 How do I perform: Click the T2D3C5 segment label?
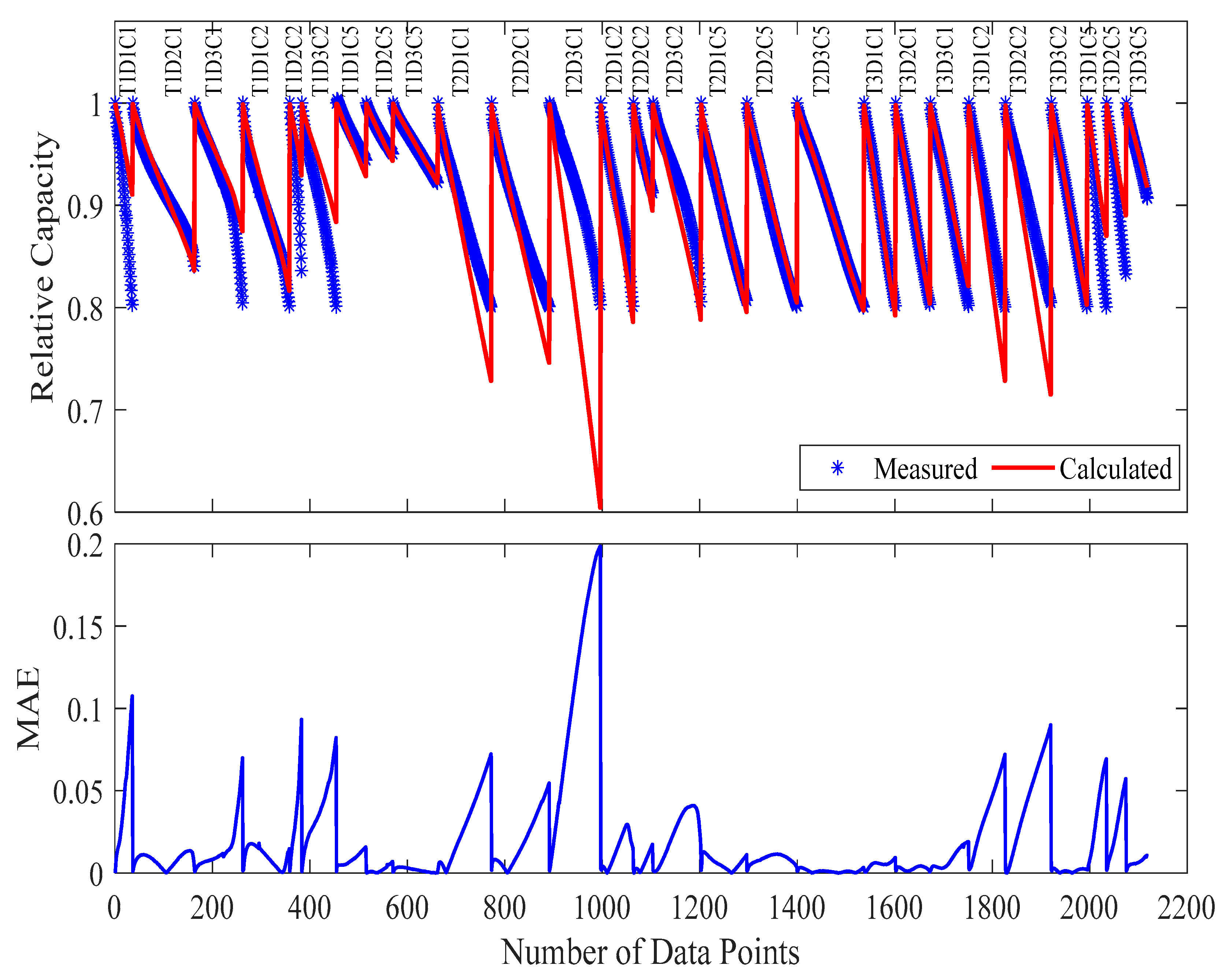[821, 61]
